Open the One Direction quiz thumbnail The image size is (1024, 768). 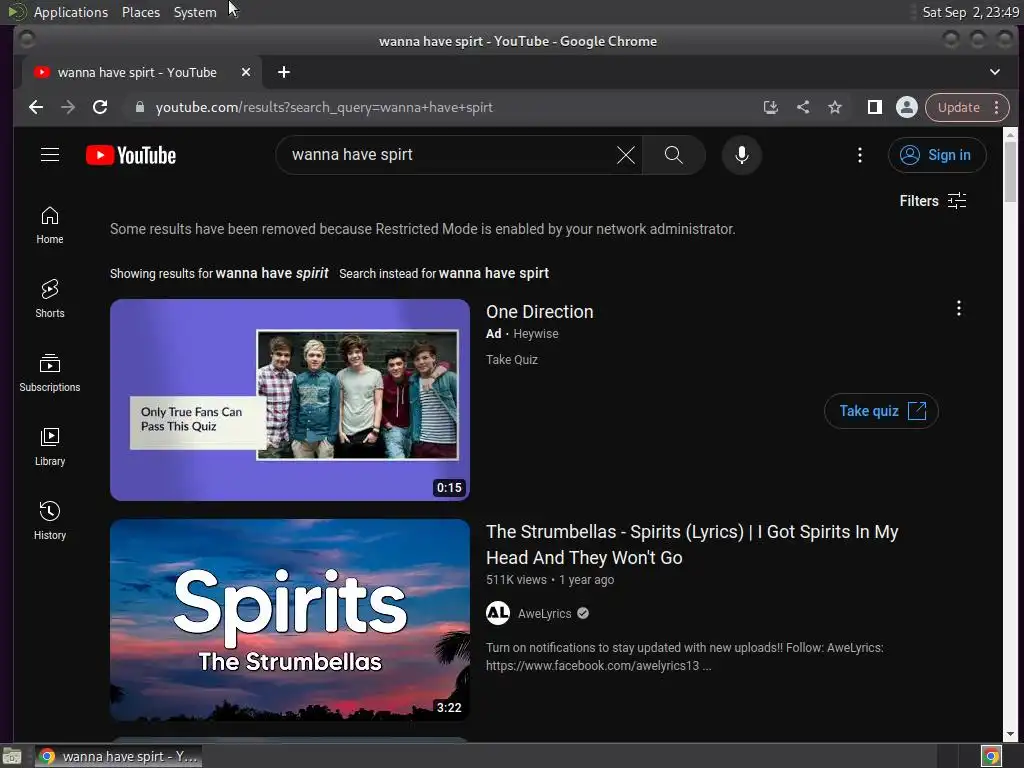point(290,400)
